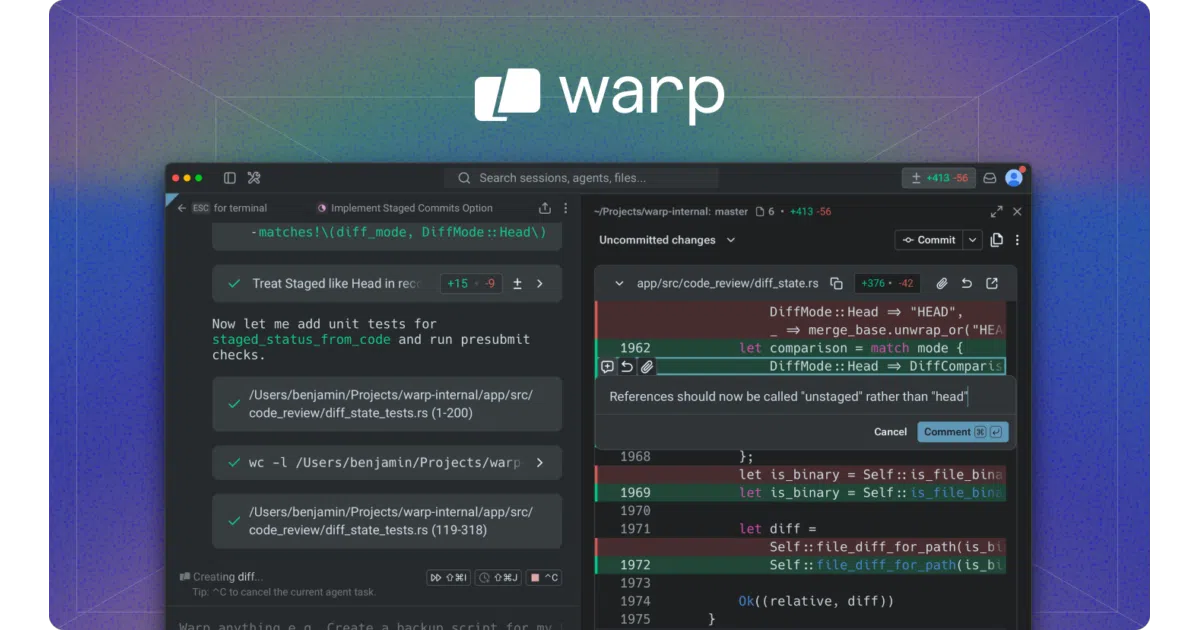This screenshot has width=1200, height=630.
Task: Open the Uncommitted changes dropdown
Action: pos(667,240)
